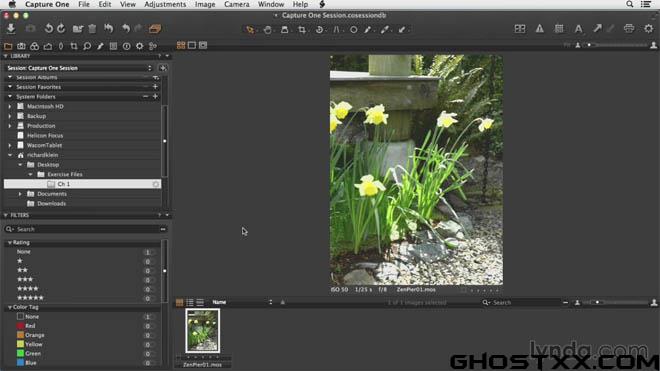Switch viewer to single image view
The width and height of the screenshot is (660, 371).
(192, 45)
